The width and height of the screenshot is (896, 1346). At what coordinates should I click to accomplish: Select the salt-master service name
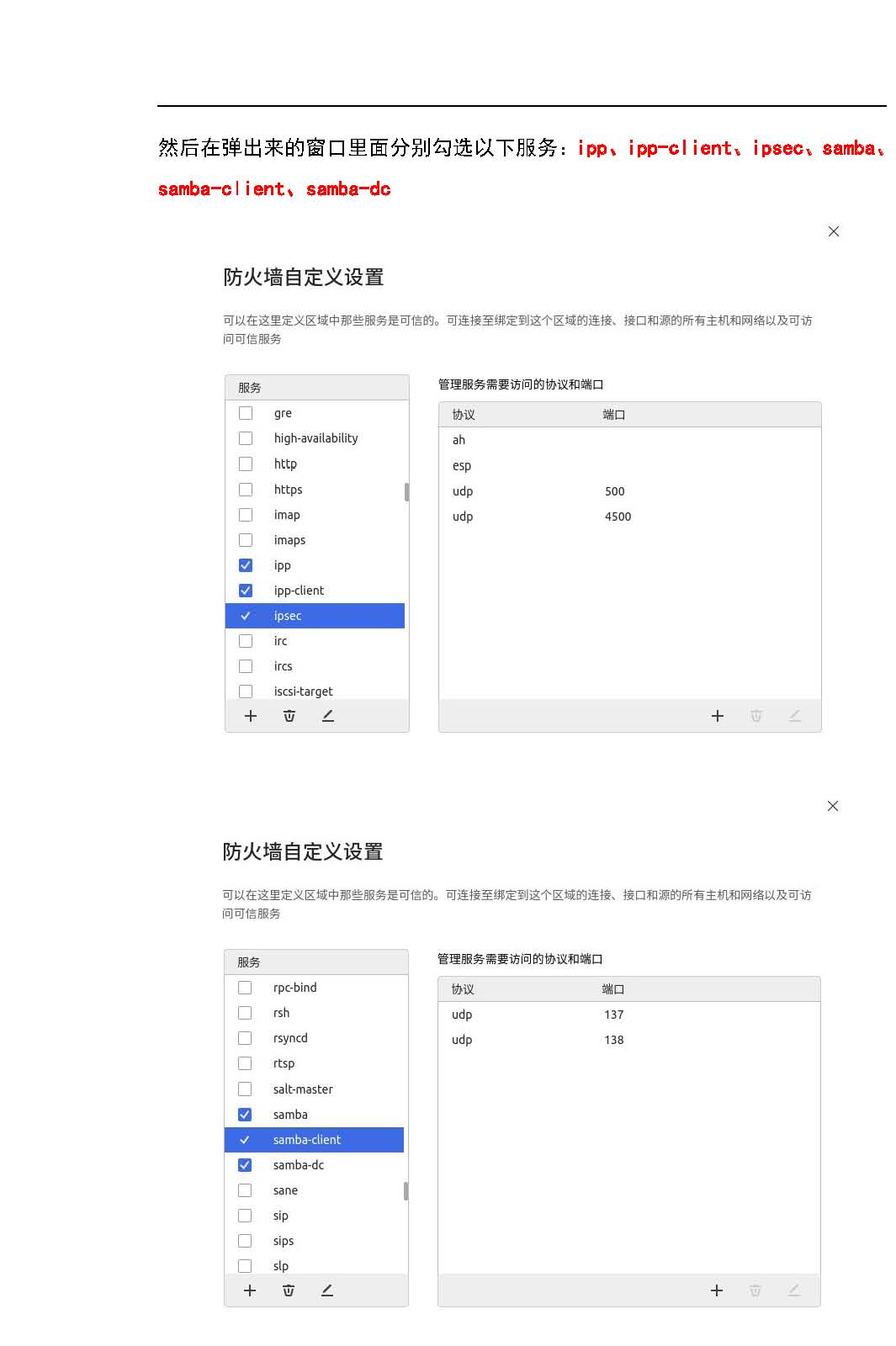(x=303, y=1089)
